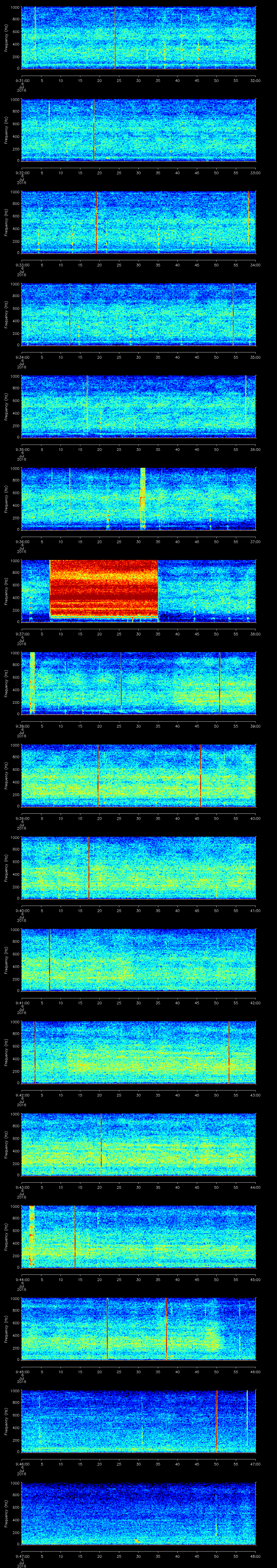Click the 9:34:00 start time label

pos(22,357)
